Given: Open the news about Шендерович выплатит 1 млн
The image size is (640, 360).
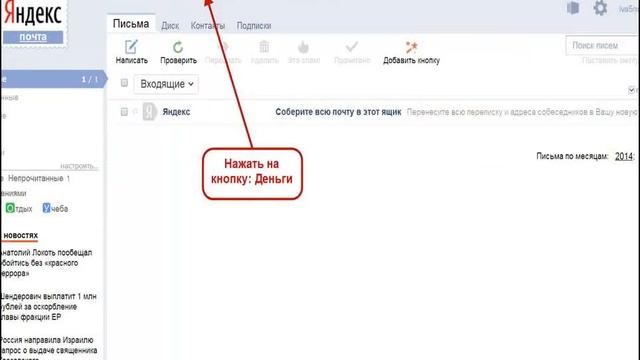Looking at the screenshot, I should coord(48,307).
